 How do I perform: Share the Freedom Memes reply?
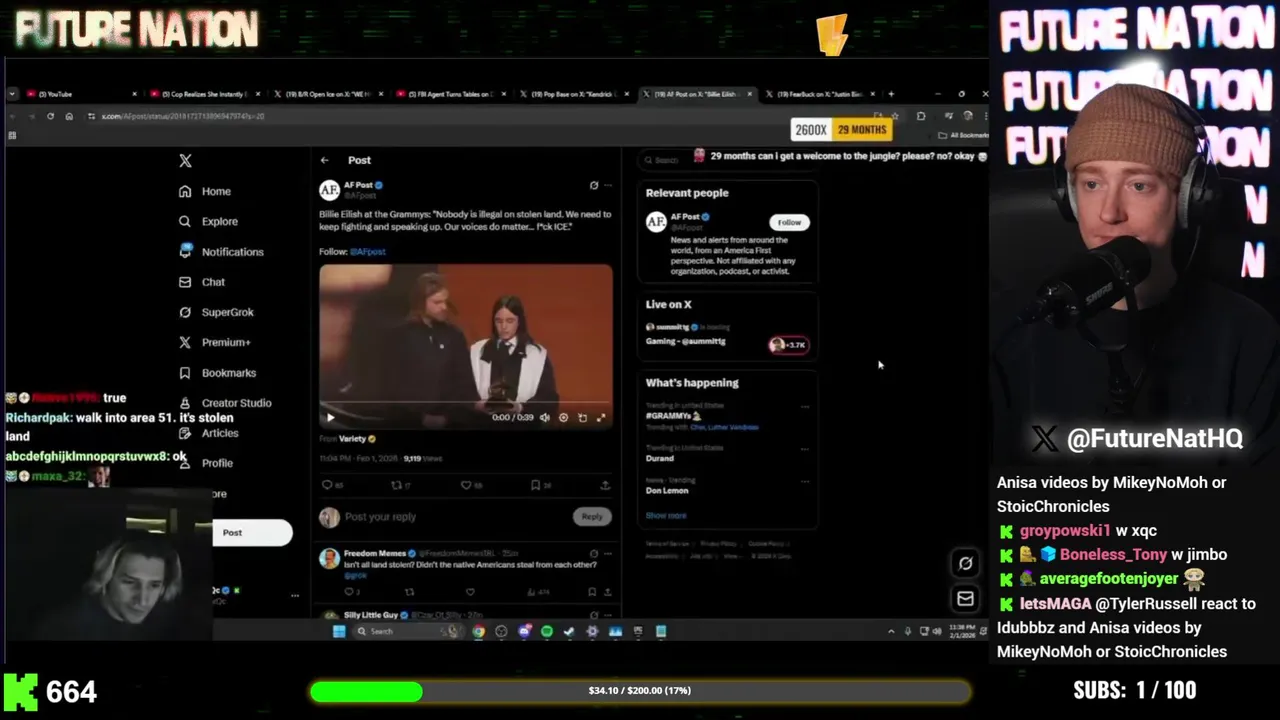[x=606, y=592]
